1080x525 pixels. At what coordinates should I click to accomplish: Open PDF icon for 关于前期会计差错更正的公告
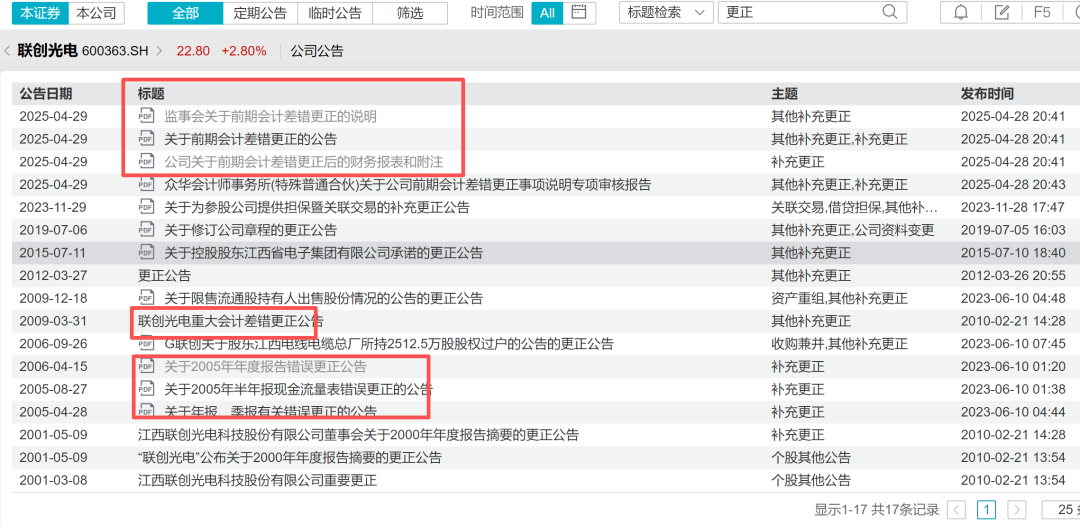(x=145, y=139)
